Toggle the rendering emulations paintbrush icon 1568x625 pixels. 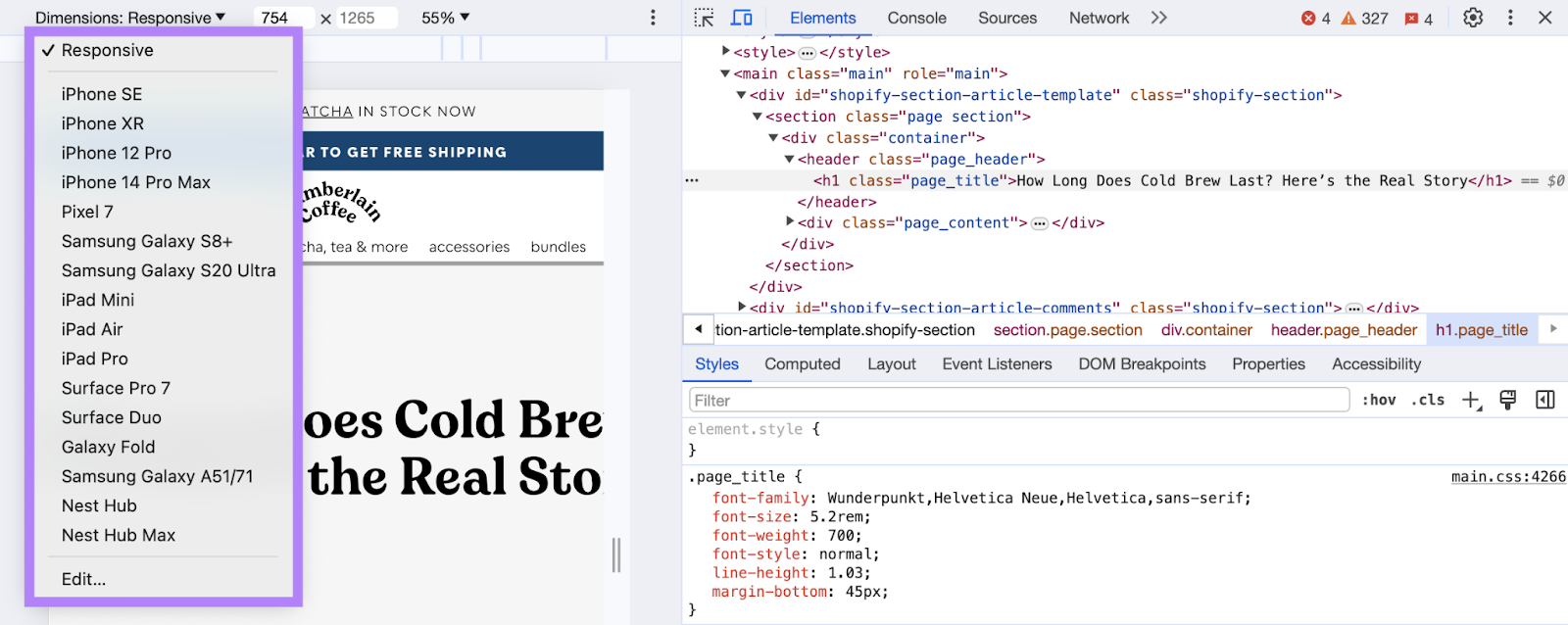1508,400
